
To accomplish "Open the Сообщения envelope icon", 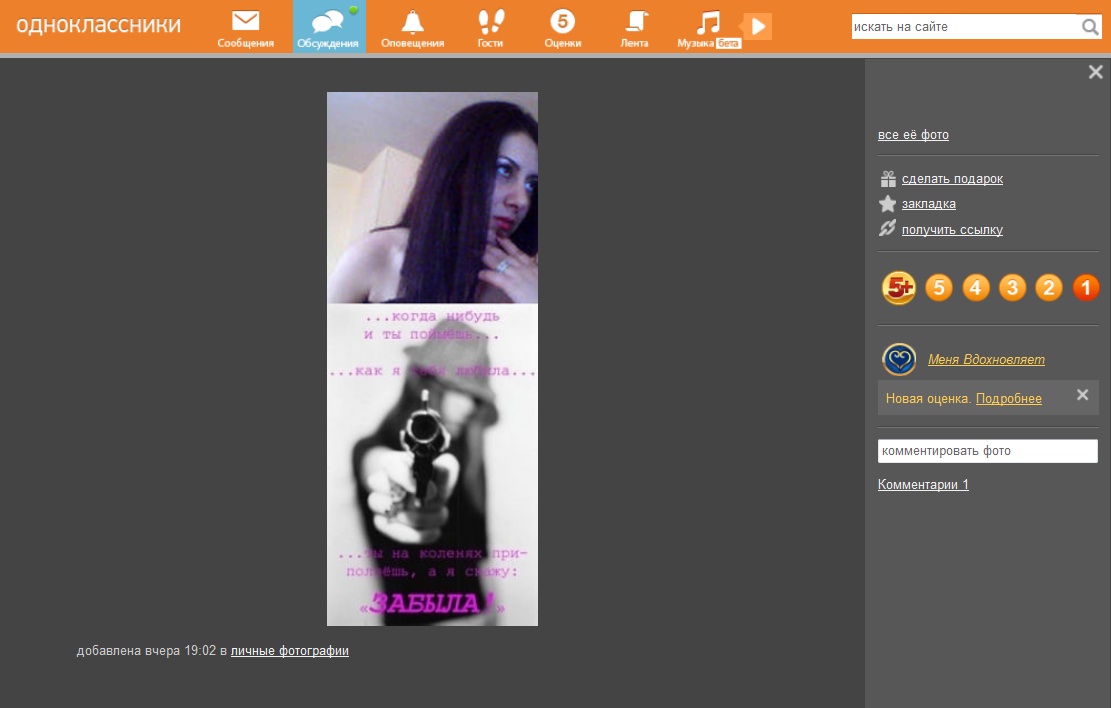I will [x=245, y=21].
